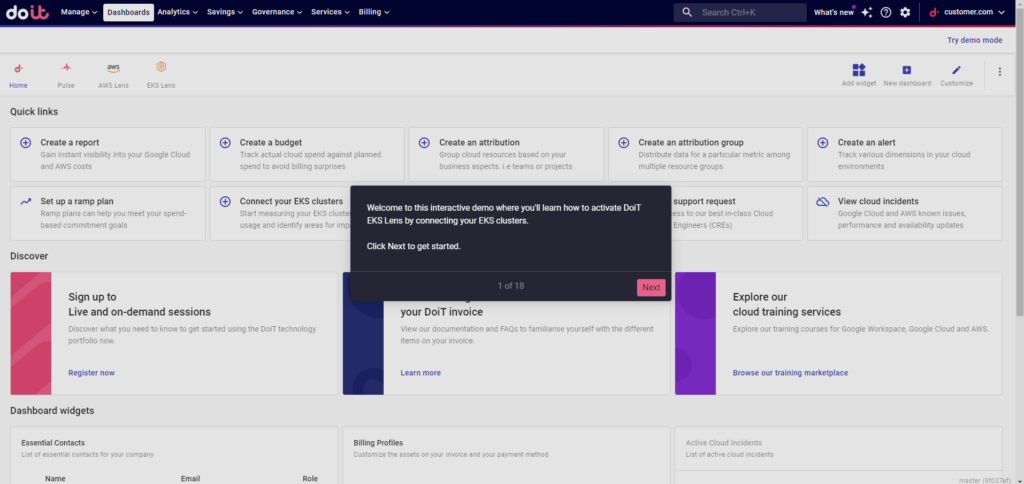Image resolution: width=1024 pixels, height=484 pixels.
Task: Open the Create a report quick link
Action: pyautogui.click(x=69, y=143)
